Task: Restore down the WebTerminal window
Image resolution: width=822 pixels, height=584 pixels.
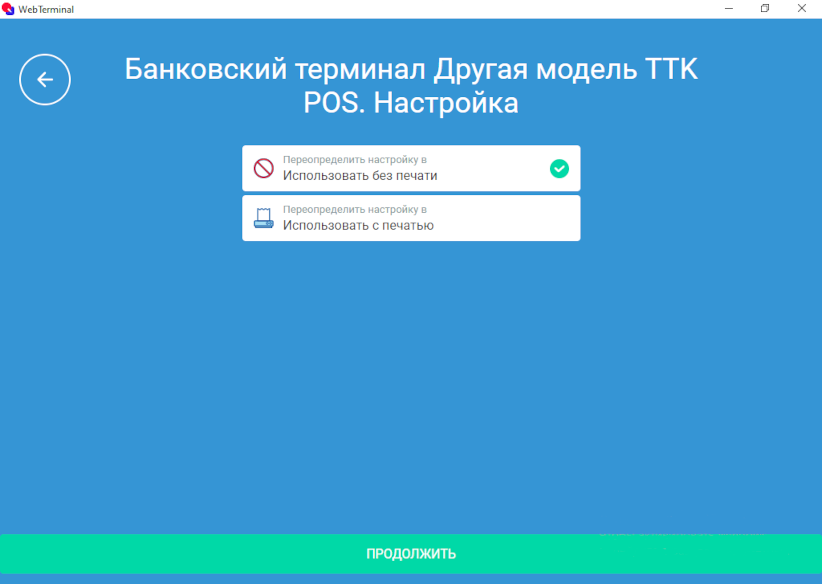Action: point(765,9)
